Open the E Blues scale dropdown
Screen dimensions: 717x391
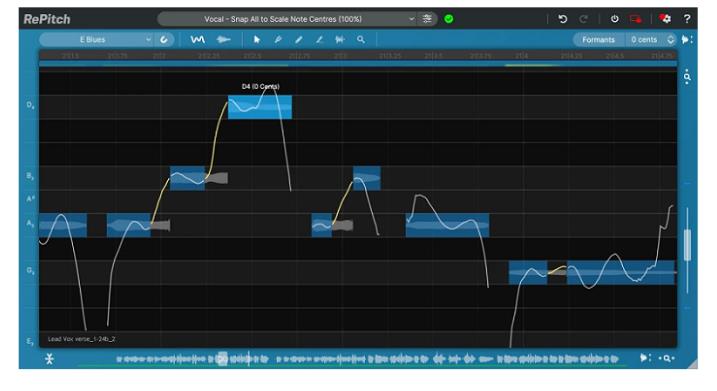(x=96, y=40)
